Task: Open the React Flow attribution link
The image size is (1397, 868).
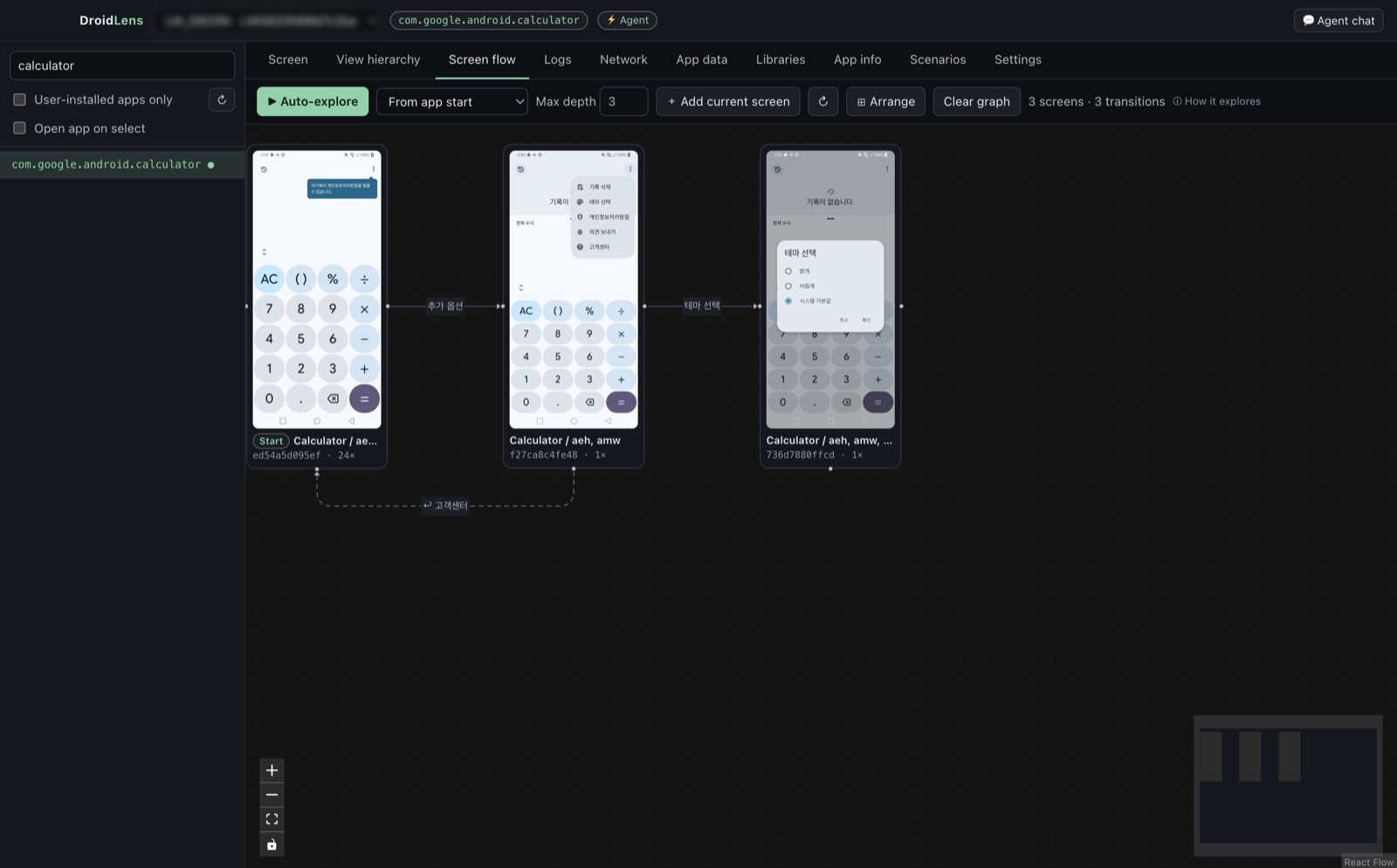Action: pyautogui.click(x=1368, y=862)
